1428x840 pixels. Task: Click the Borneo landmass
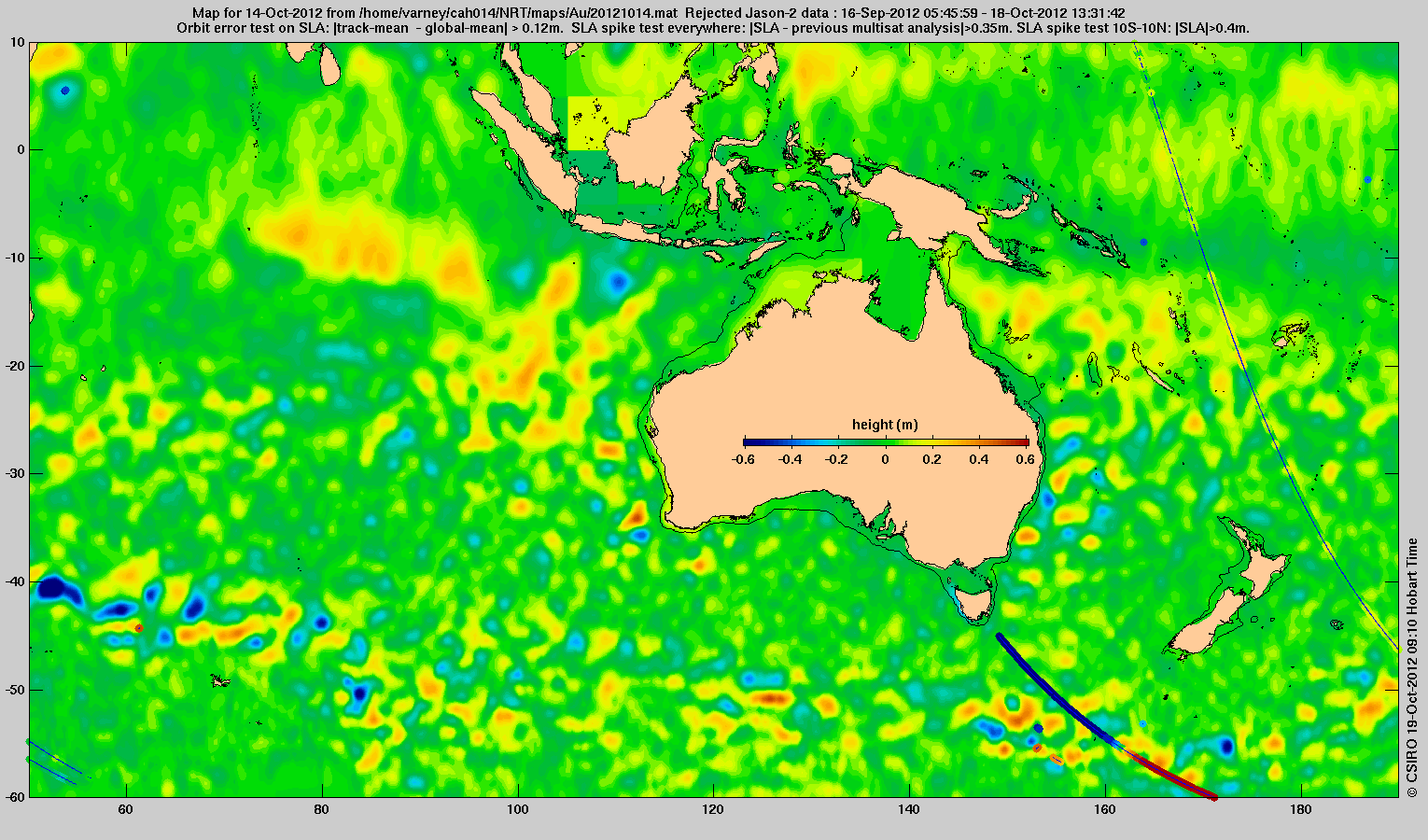tap(653, 140)
